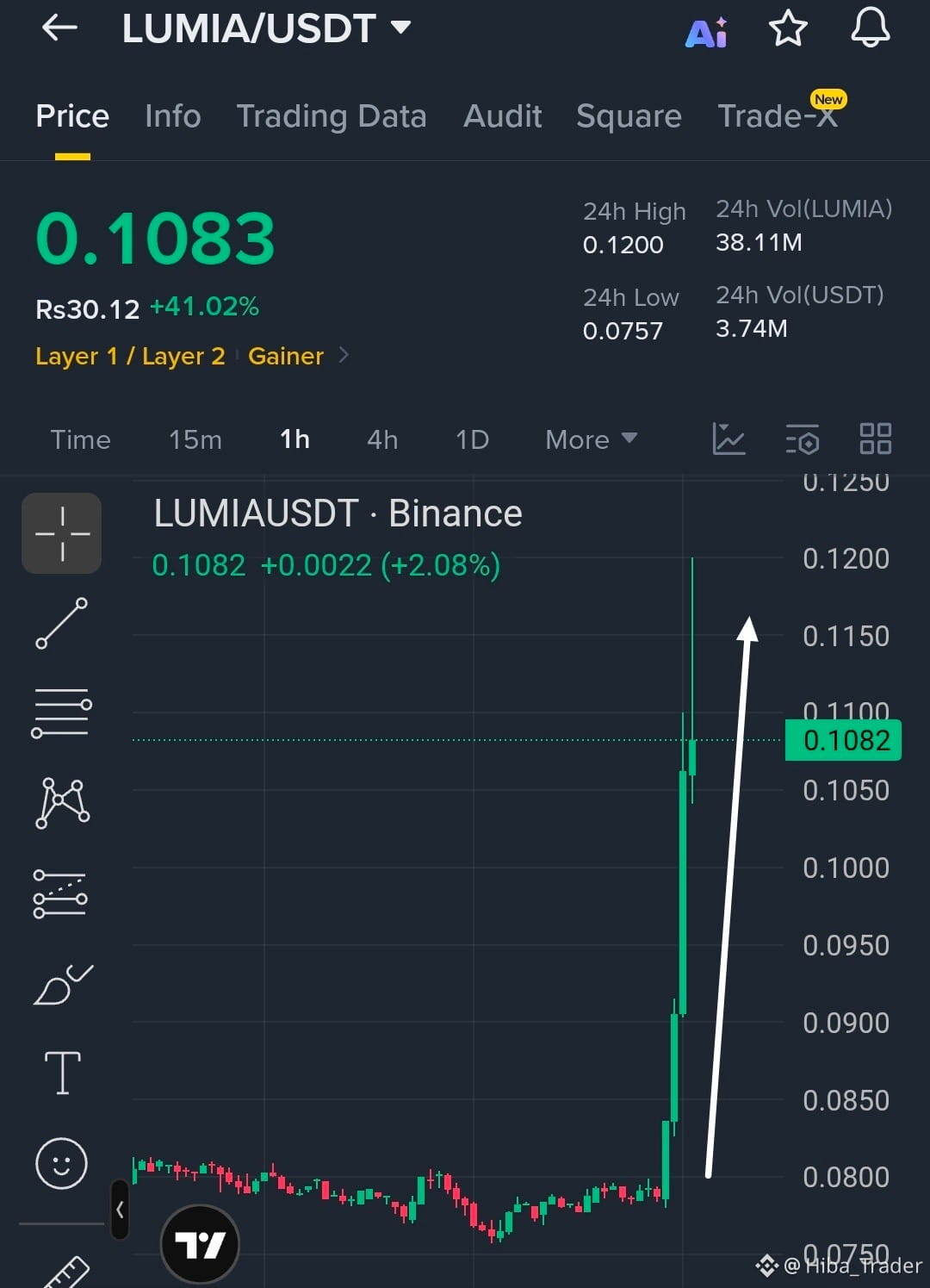Open the Layer 1 / Layer 2 tag

click(x=130, y=356)
